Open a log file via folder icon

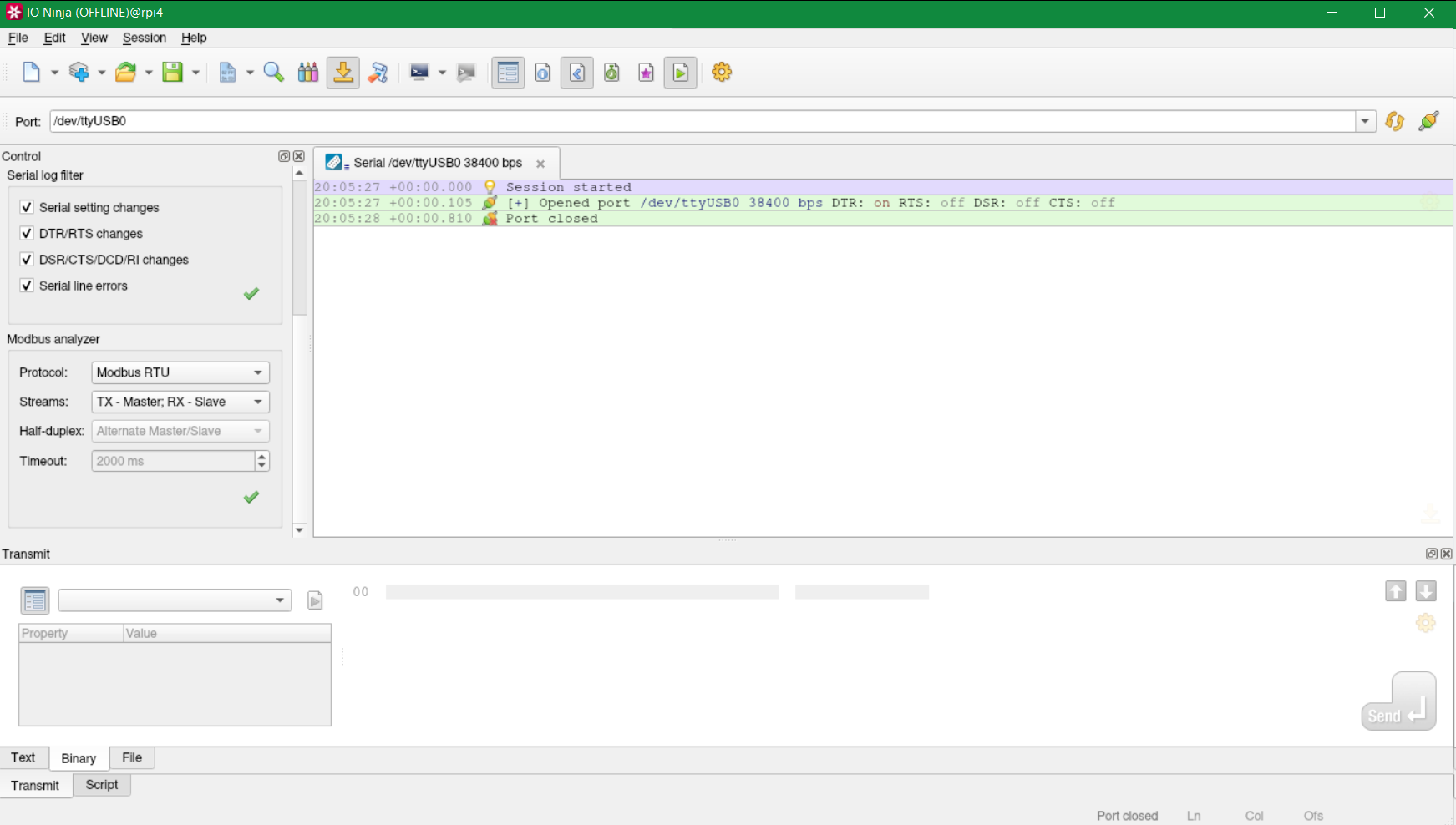pyautogui.click(x=126, y=73)
